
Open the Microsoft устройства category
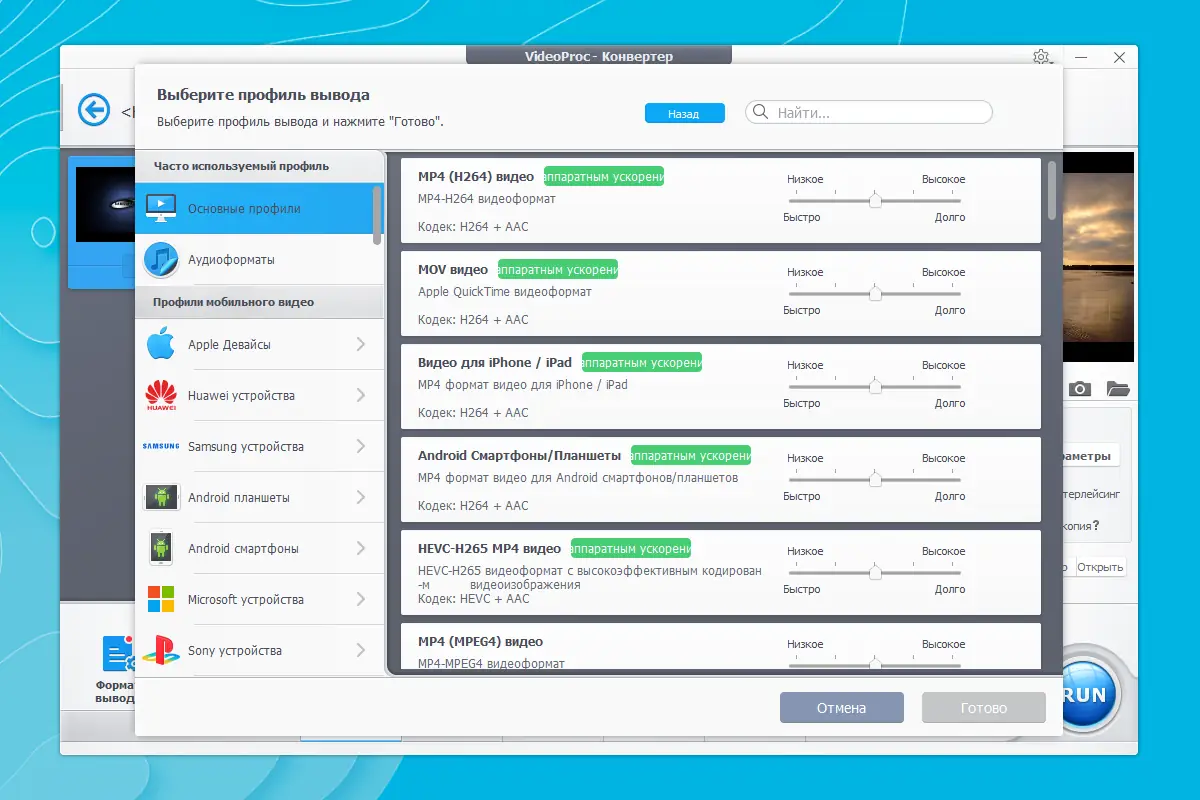click(x=259, y=599)
